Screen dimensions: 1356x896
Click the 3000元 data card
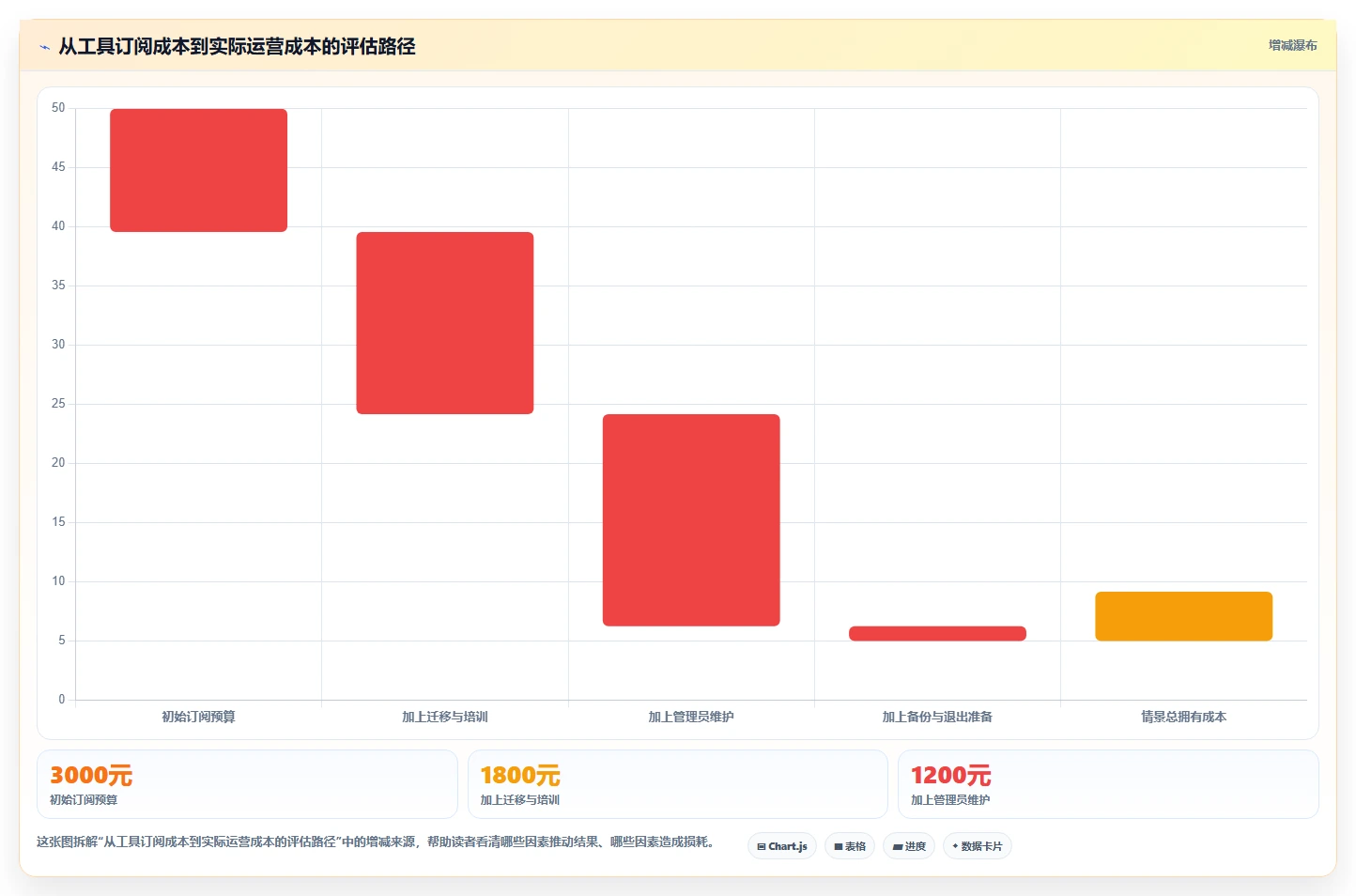(247, 784)
